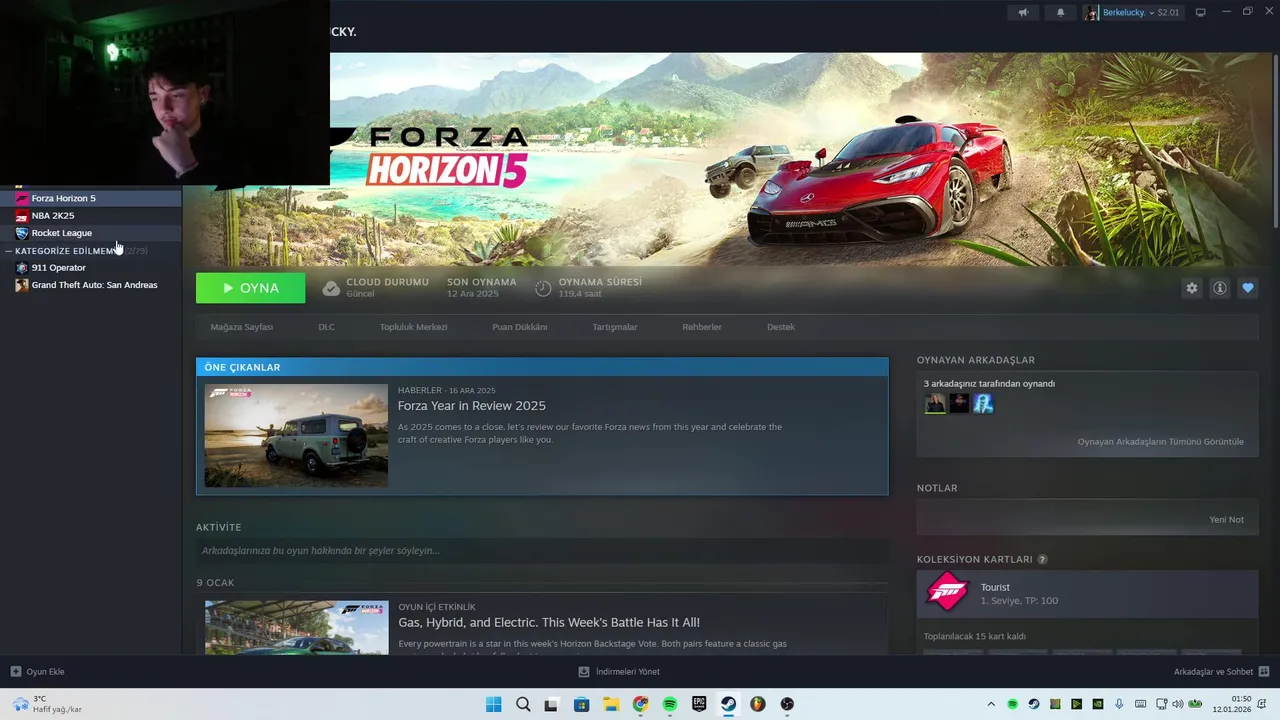The image size is (1280, 720).
Task: Expand the system tray hidden icons chevron
Action: point(991,704)
